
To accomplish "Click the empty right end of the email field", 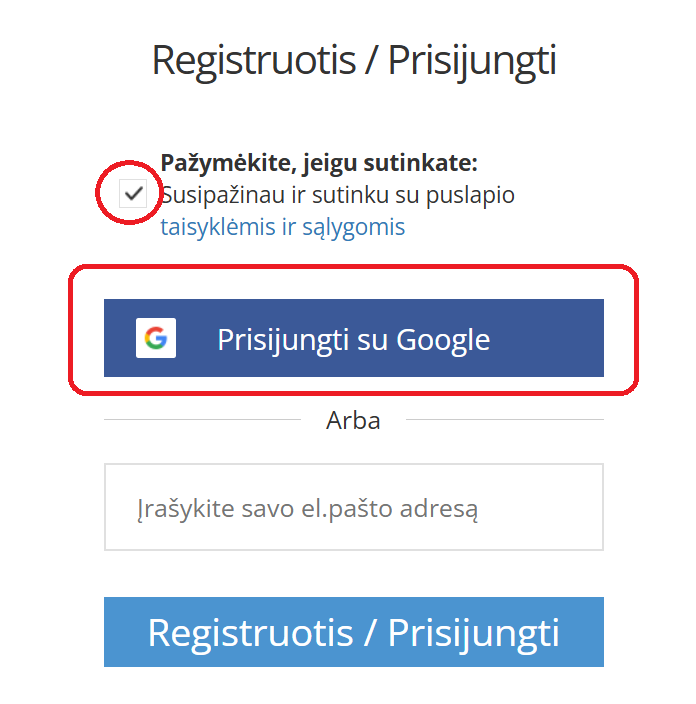I will [x=560, y=507].
